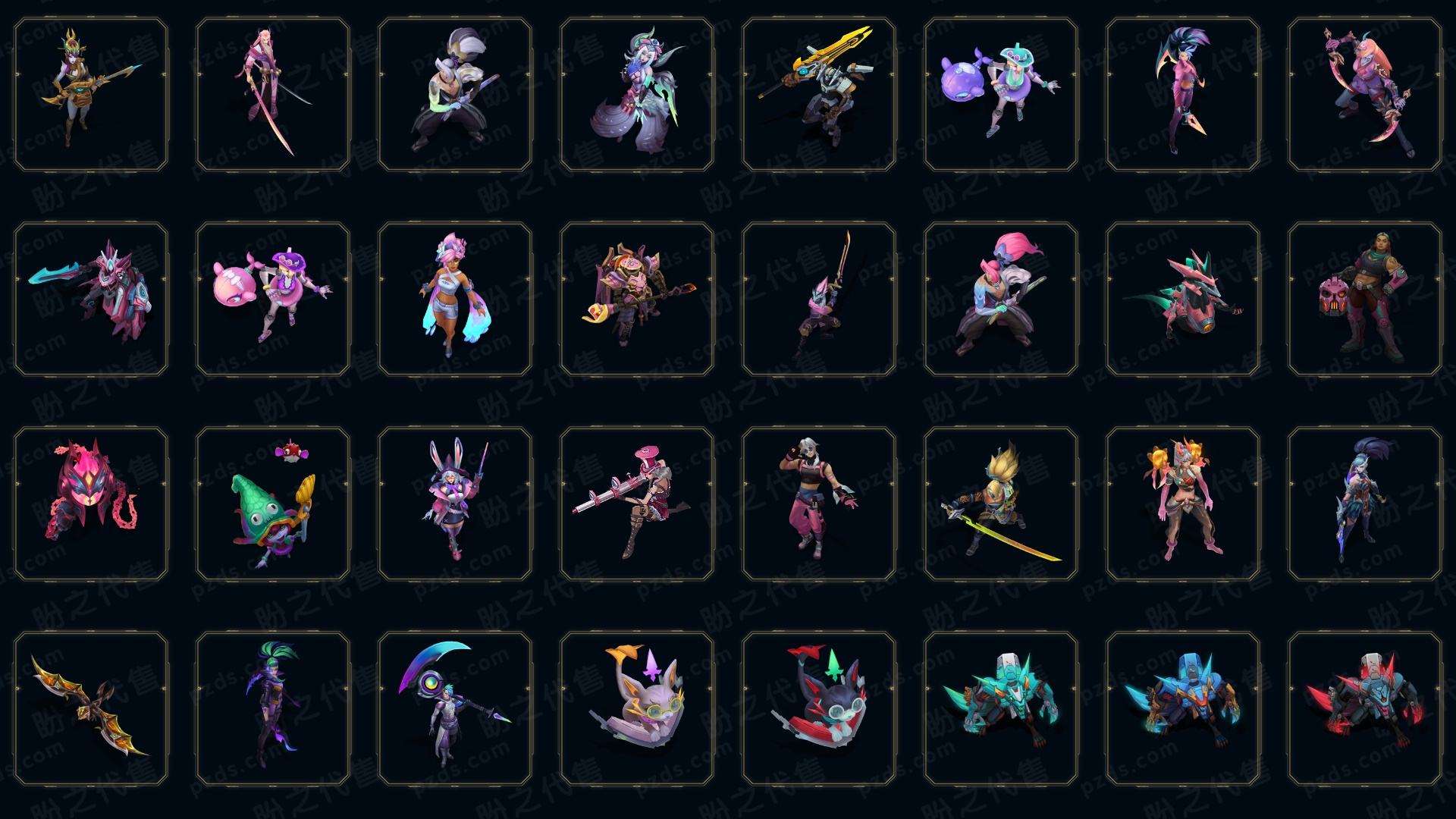This screenshot has height=819, width=1456.
Task: Pick the pink cat with glasses tile
Action: coord(637,708)
